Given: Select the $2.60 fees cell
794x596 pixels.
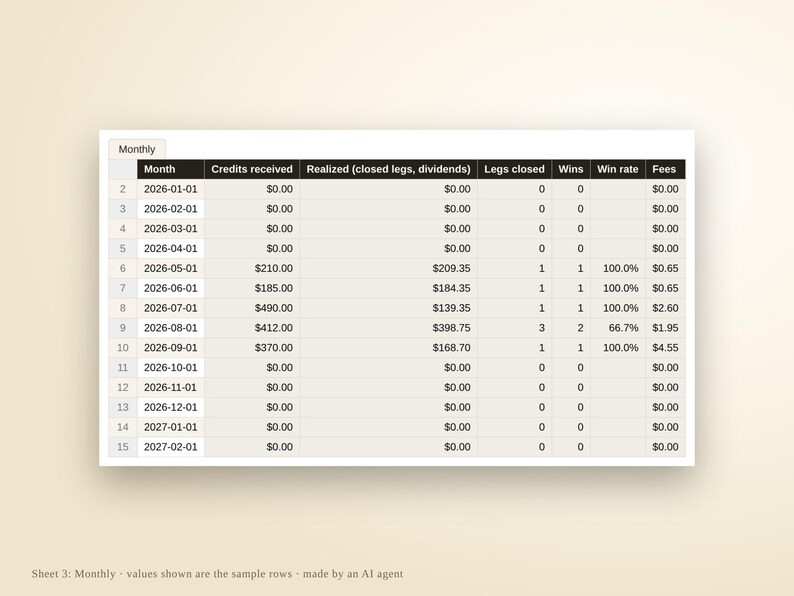Looking at the screenshot, I should [x=665, y=308].
